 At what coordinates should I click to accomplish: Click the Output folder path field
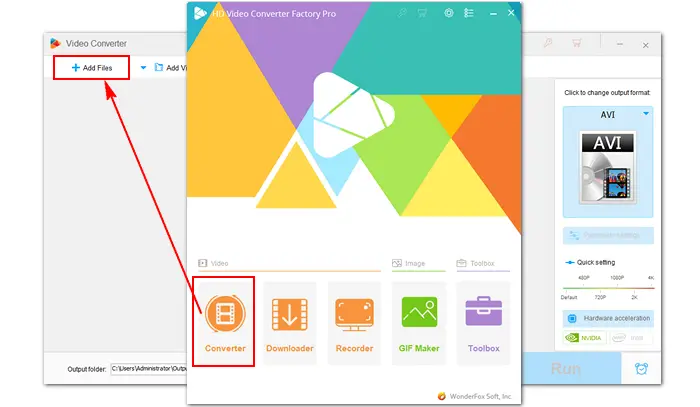point(149,369)
